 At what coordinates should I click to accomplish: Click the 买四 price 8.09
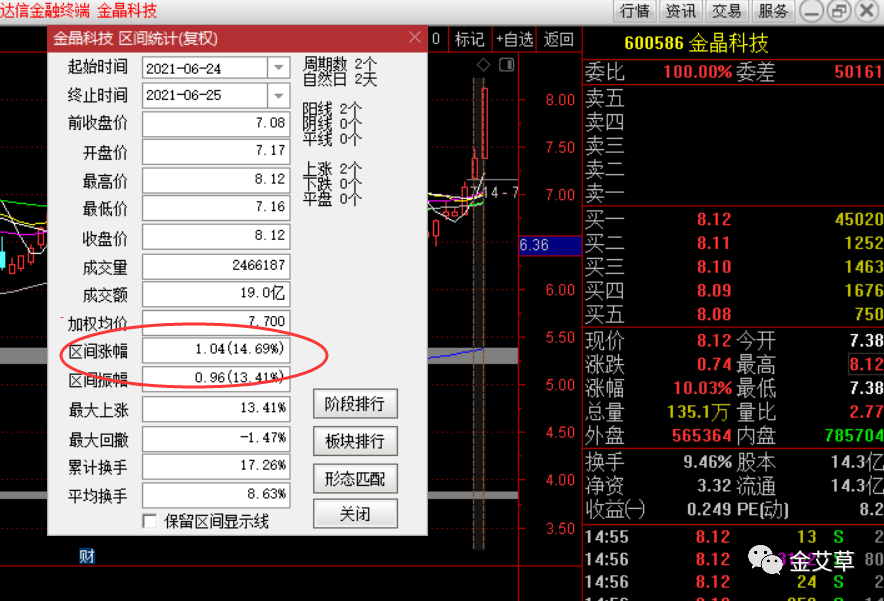(x=714, y=290)
